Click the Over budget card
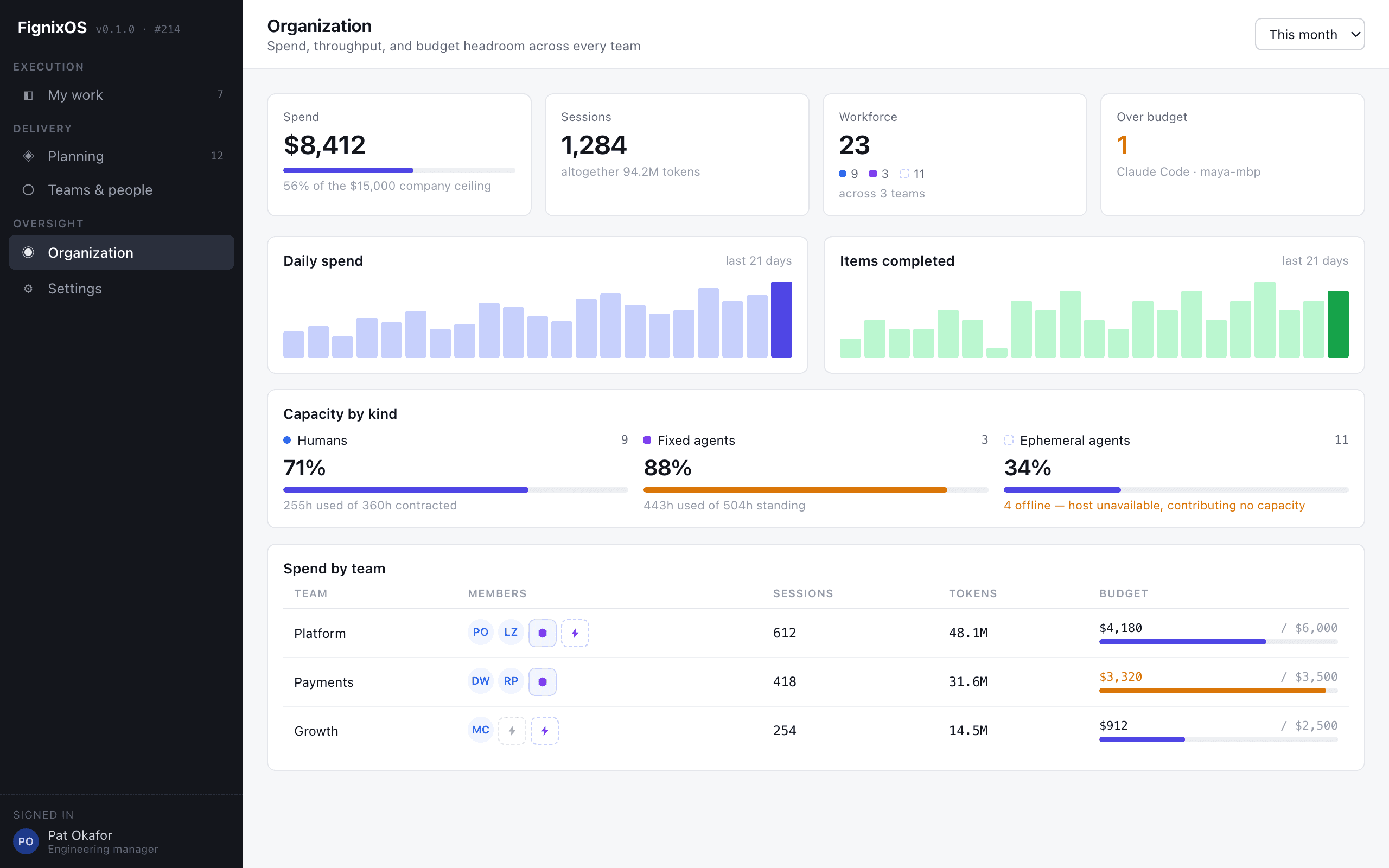The width and height of the screenshot is (1389, 868). click(1232, 155)
